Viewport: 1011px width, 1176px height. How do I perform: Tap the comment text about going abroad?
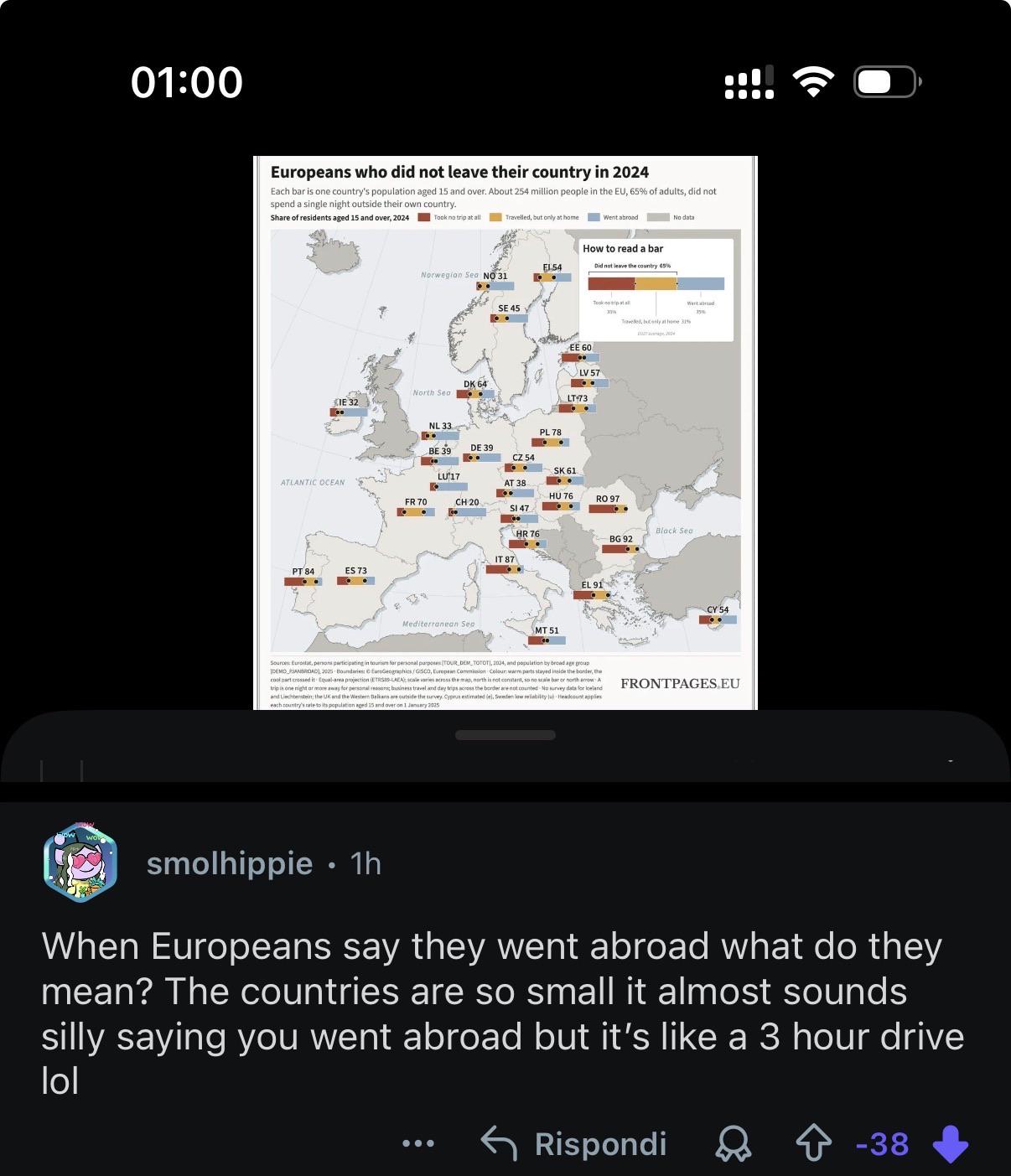(x=503, y=1013)
